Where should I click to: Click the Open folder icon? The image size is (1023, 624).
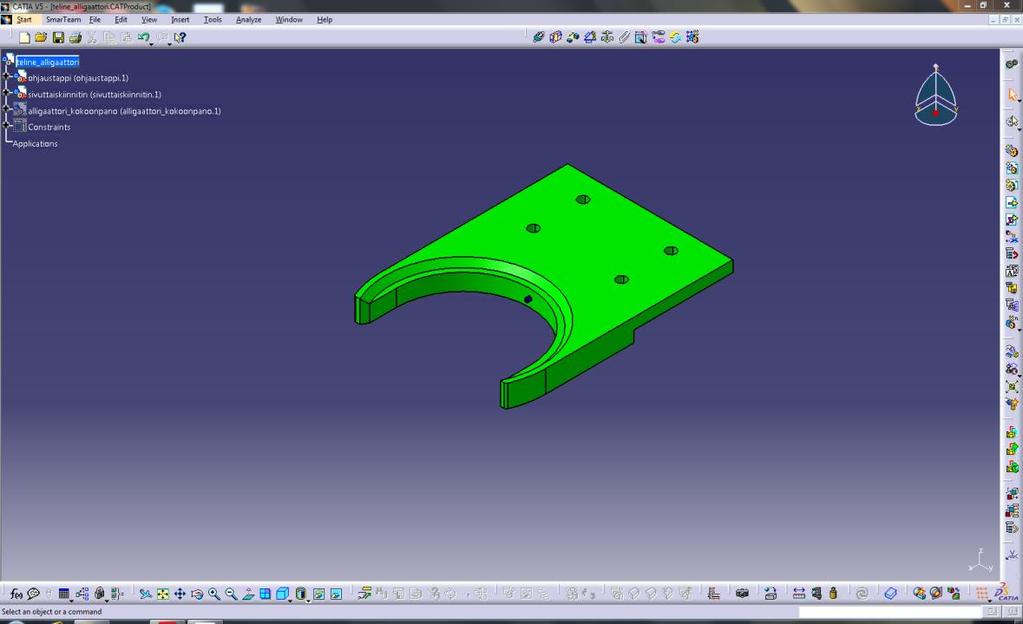pos(41,38)
